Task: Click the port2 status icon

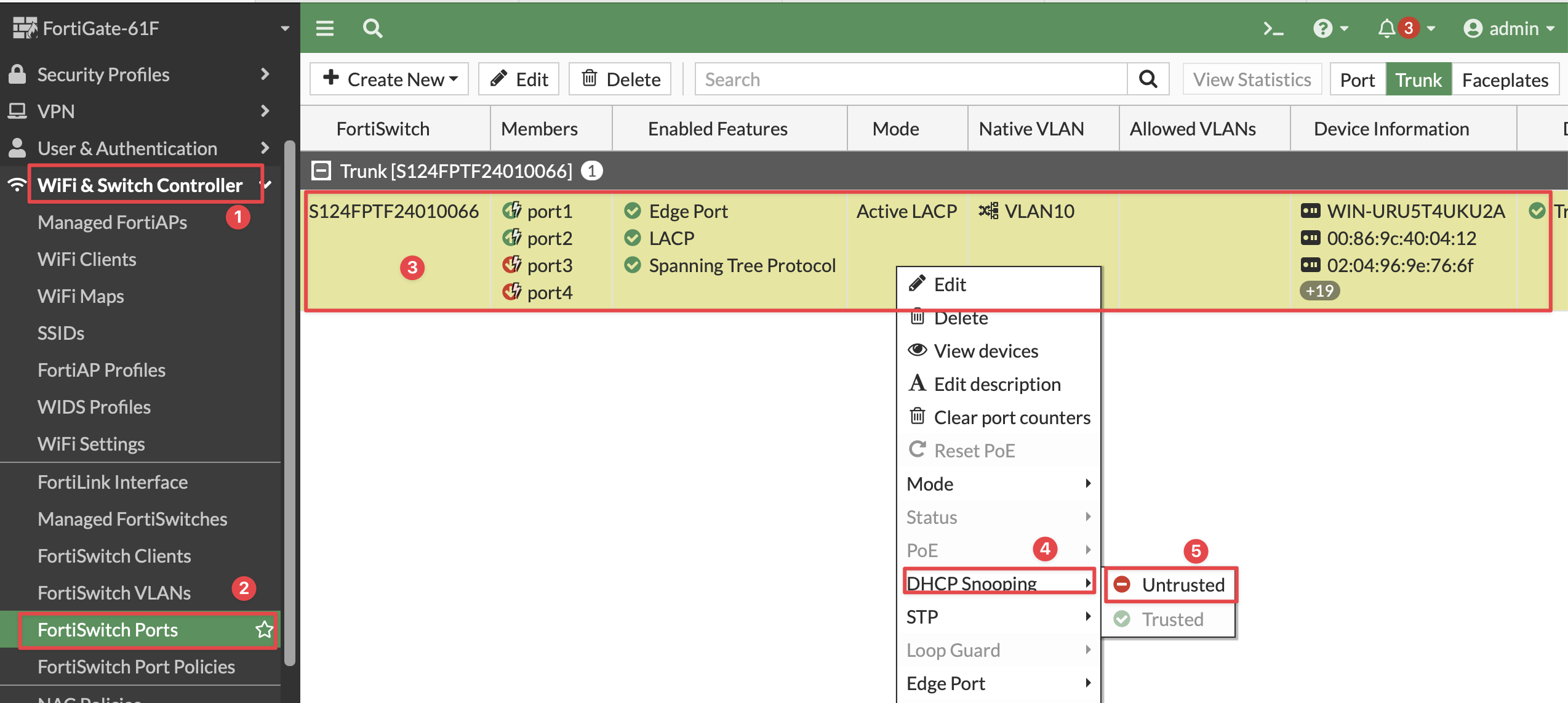Action: 512,238
